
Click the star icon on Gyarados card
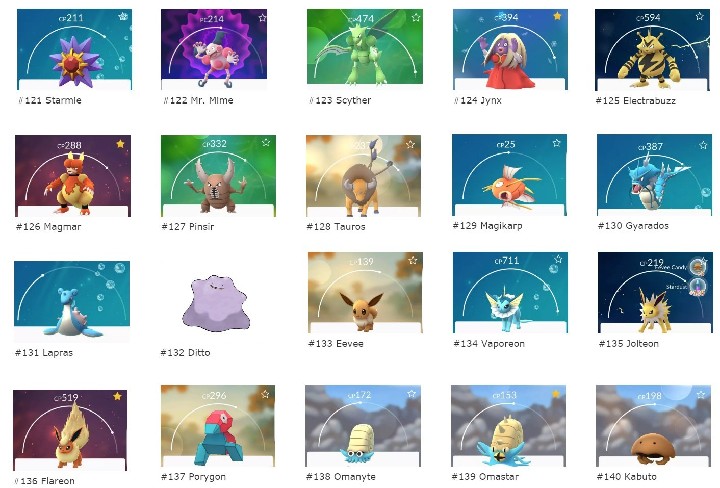pos(703,145)
